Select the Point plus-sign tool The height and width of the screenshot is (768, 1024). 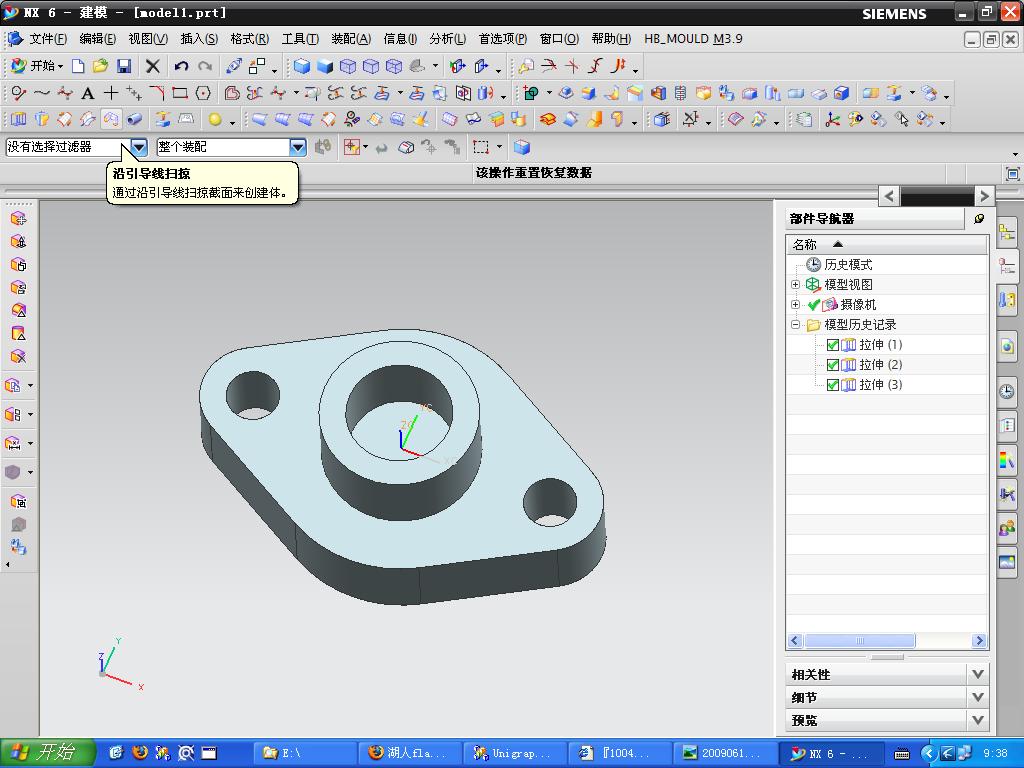click(111, 93)
